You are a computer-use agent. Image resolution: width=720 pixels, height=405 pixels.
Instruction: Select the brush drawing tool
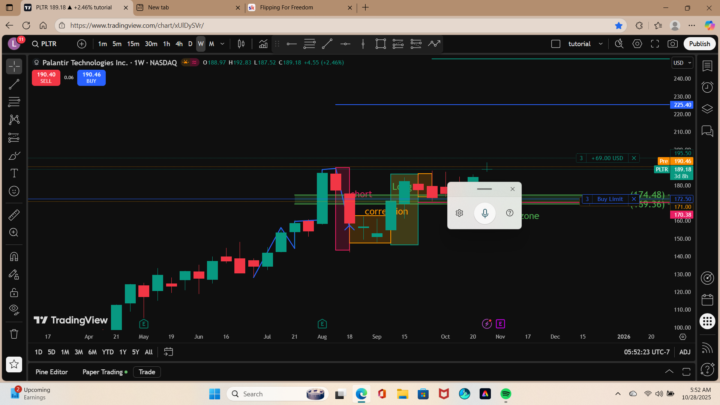(14, 156)
